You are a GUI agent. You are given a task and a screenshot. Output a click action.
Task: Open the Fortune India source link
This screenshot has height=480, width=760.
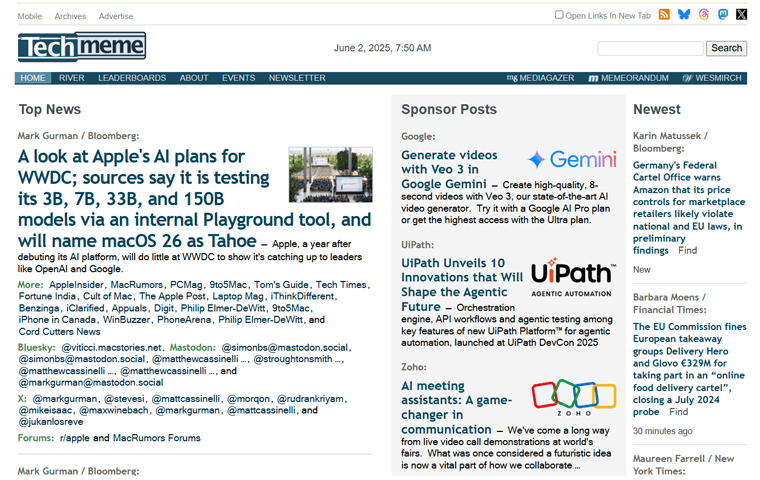point(47,296)
